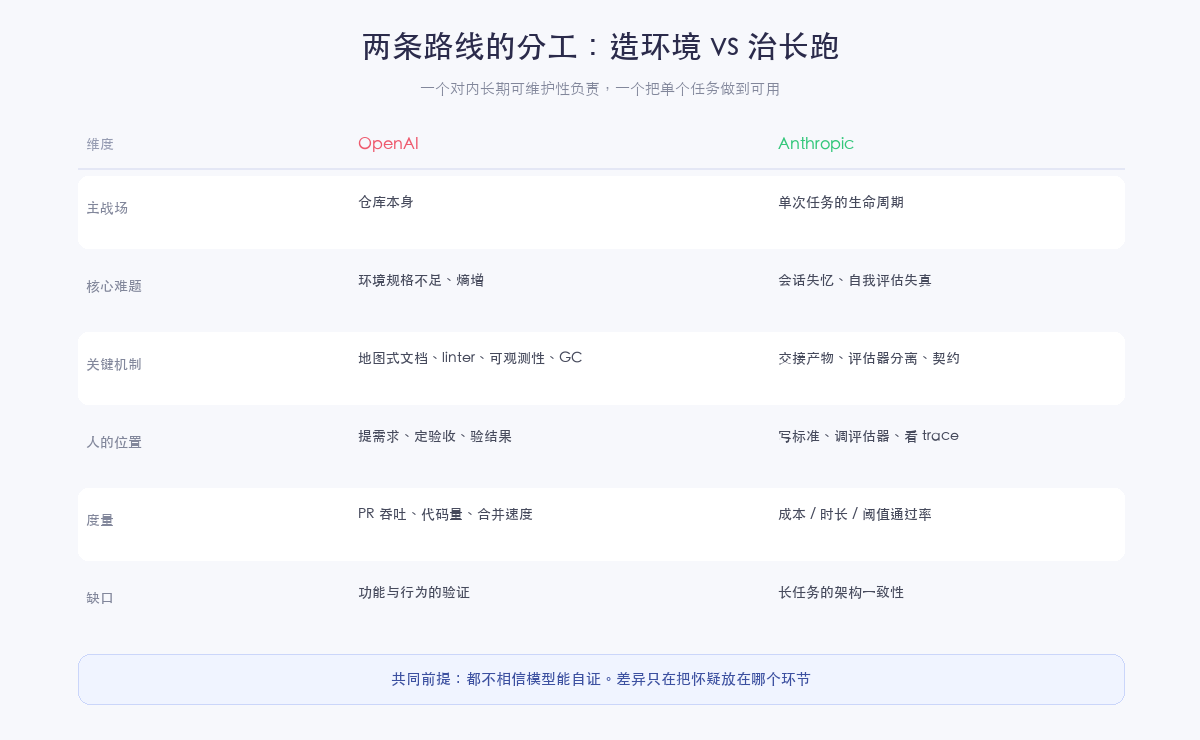Click the cell 写标准、调评估器、看 trace

tap(868, 436)
